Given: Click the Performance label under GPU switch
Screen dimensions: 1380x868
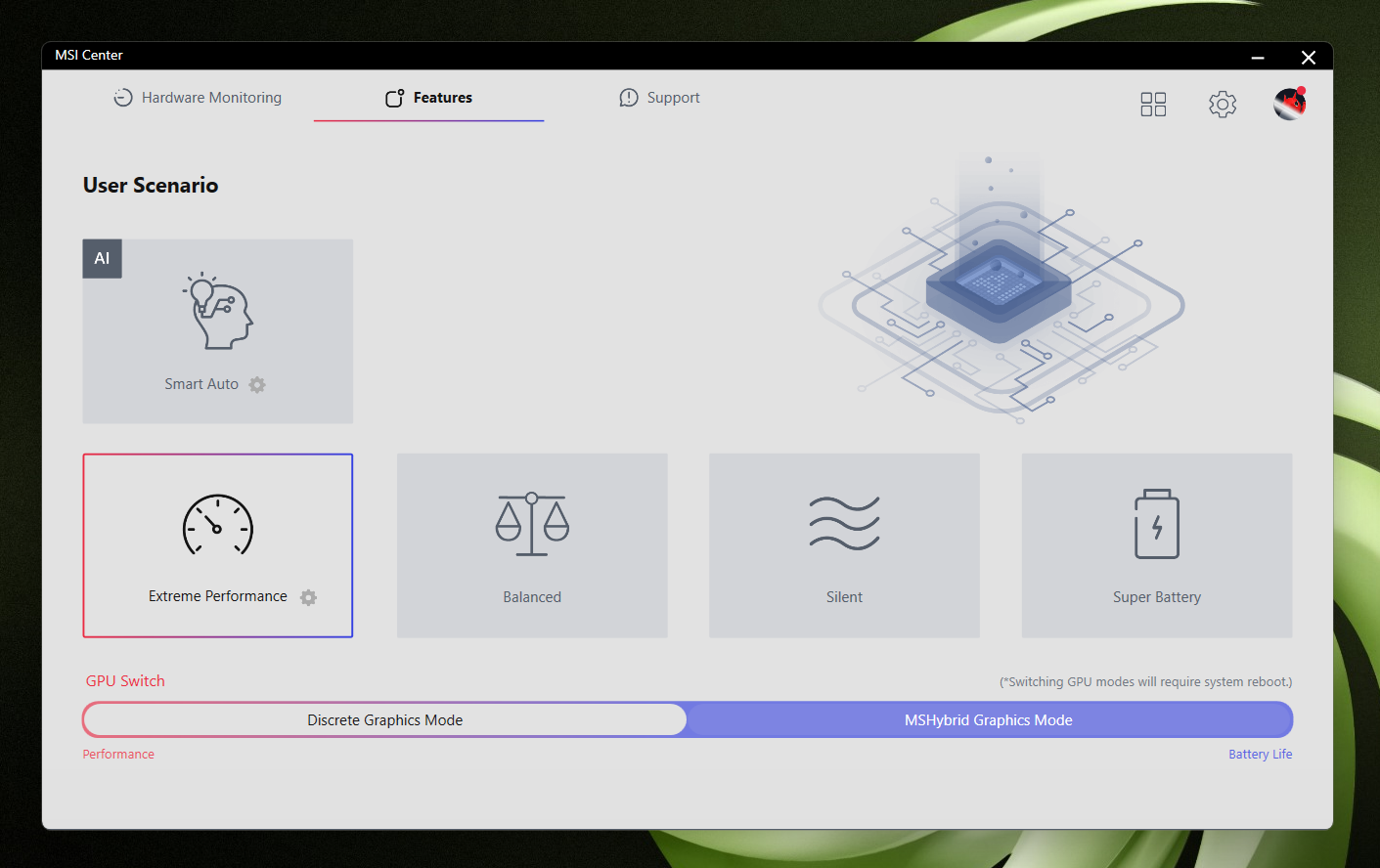Looking at the screenshot, I should [x=118, y=755].
